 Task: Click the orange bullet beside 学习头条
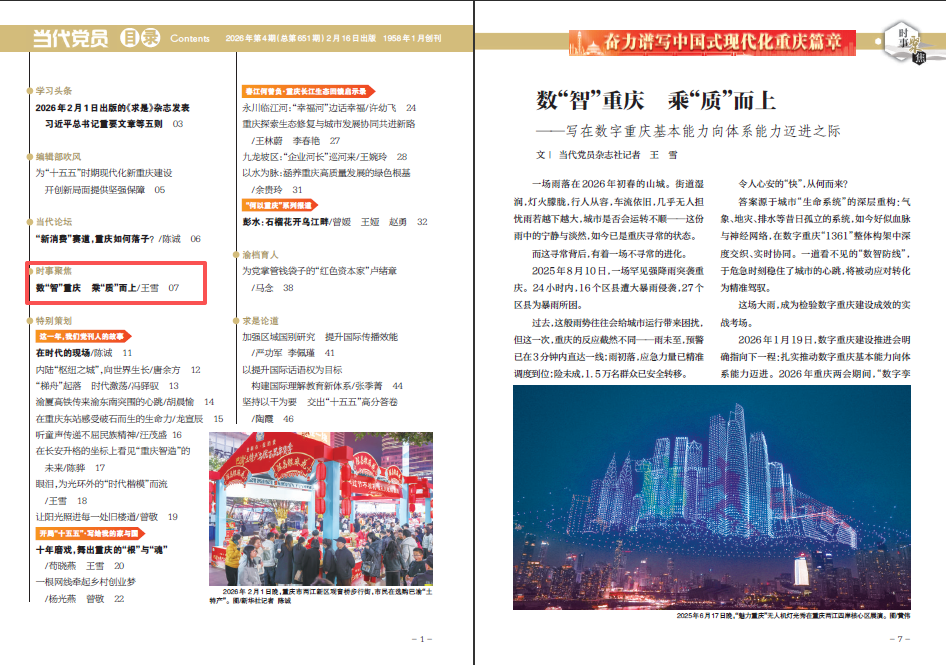tap(29, 90)
